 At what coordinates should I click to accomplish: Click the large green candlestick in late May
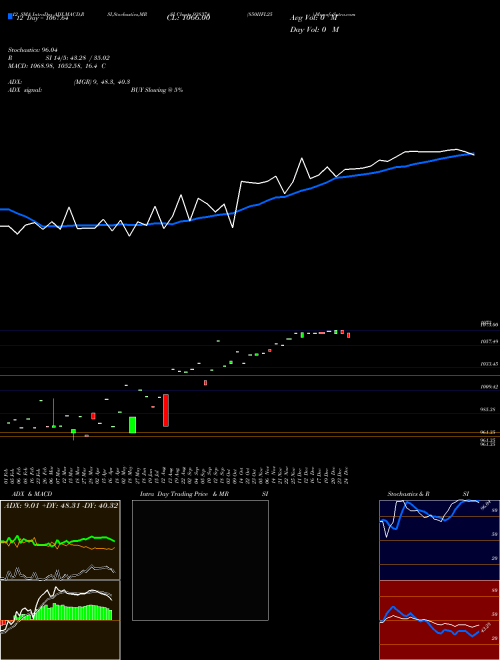pos(133,425)
